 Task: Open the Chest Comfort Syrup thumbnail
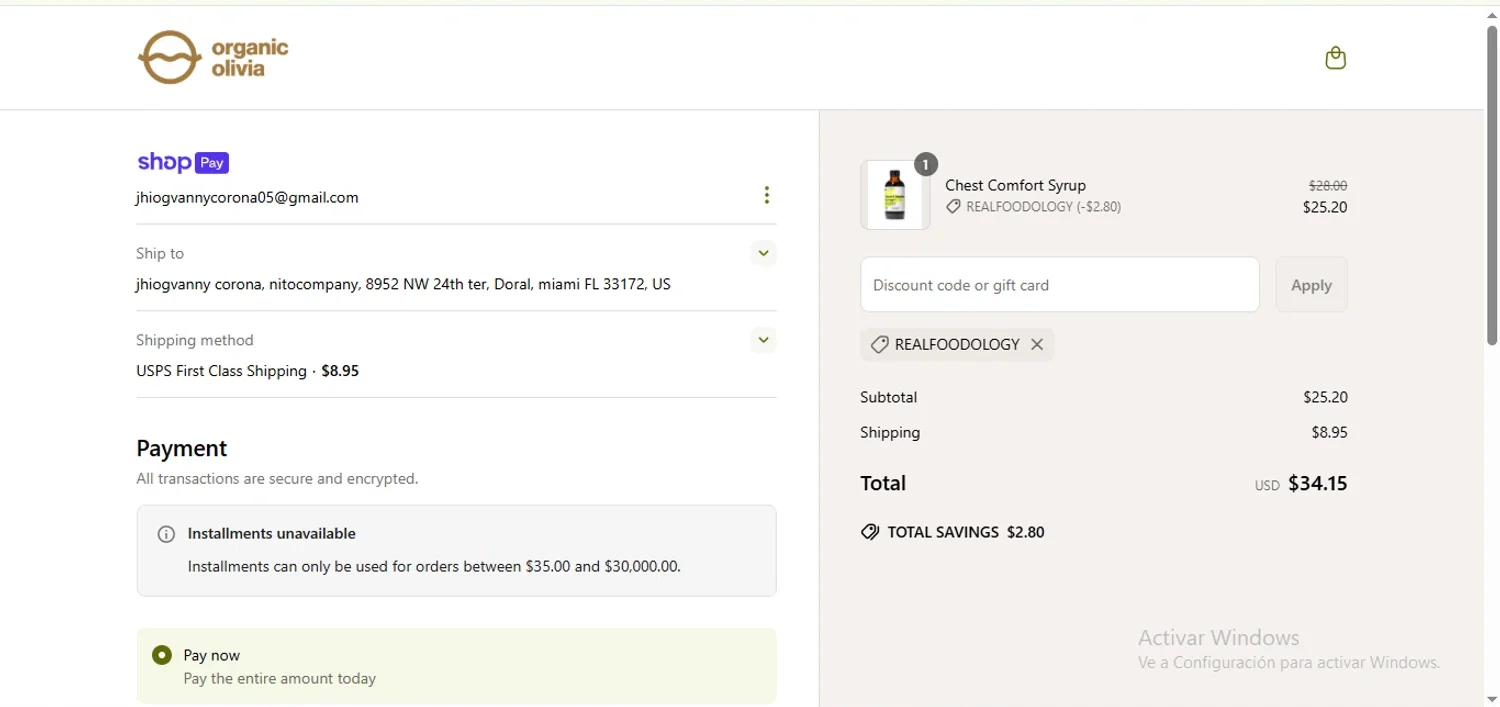pos(895,195)
